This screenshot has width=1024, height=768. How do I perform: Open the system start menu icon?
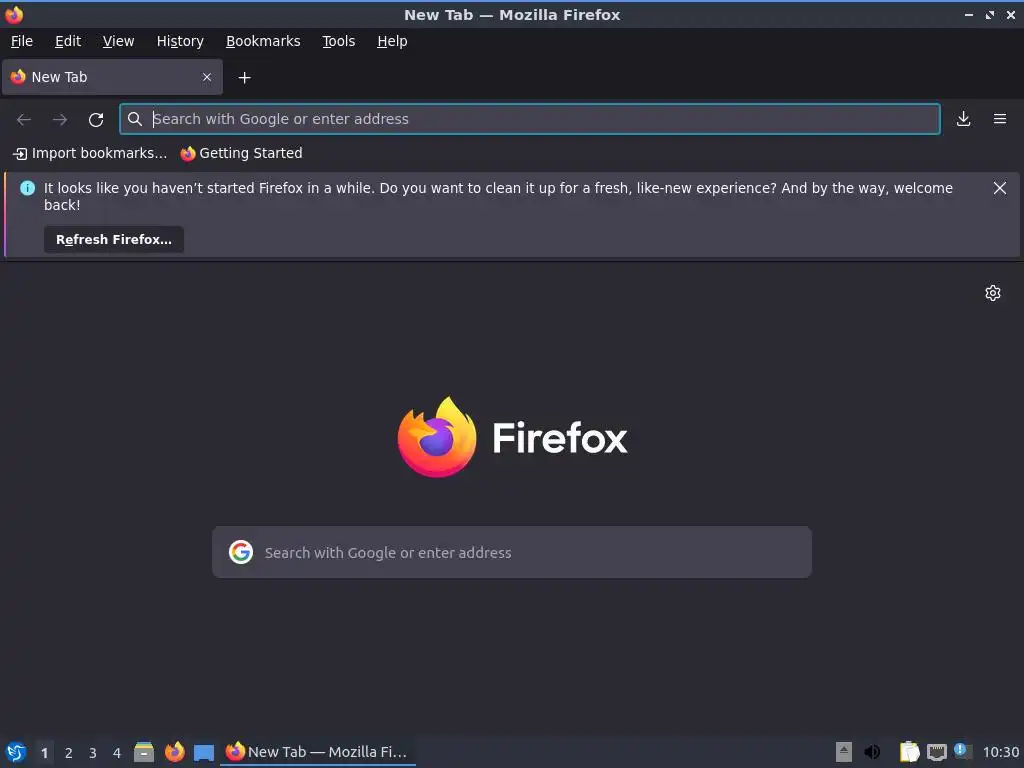point(16,752)
